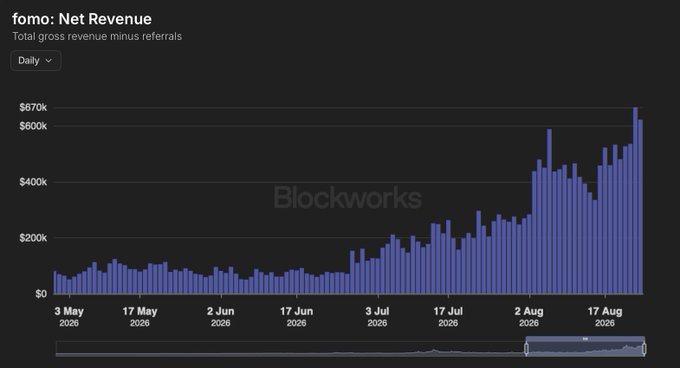Click the unselected area of the overview navigator
The width and height of the screenshot is (680, 368).
click(x=291, y=349)
